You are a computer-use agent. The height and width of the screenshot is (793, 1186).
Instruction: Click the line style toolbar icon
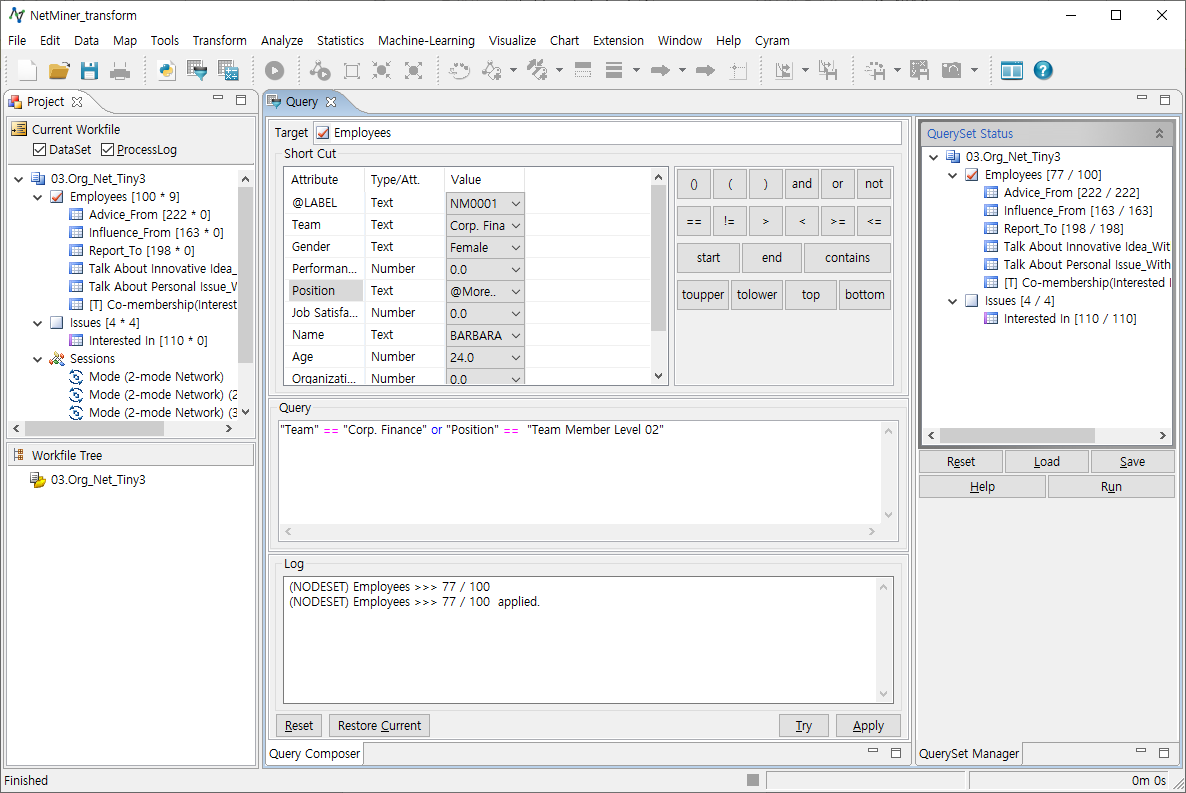(613, 70)
